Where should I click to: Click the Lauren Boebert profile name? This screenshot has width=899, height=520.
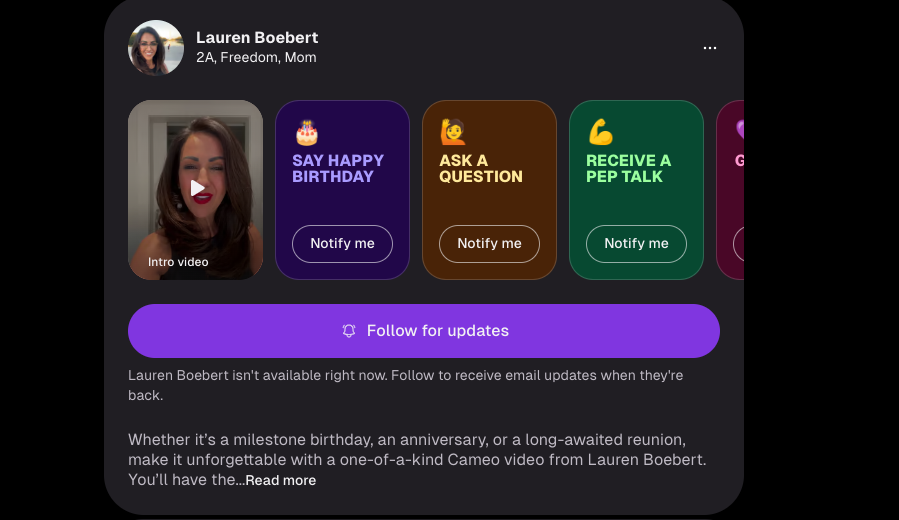click(257, 38)
